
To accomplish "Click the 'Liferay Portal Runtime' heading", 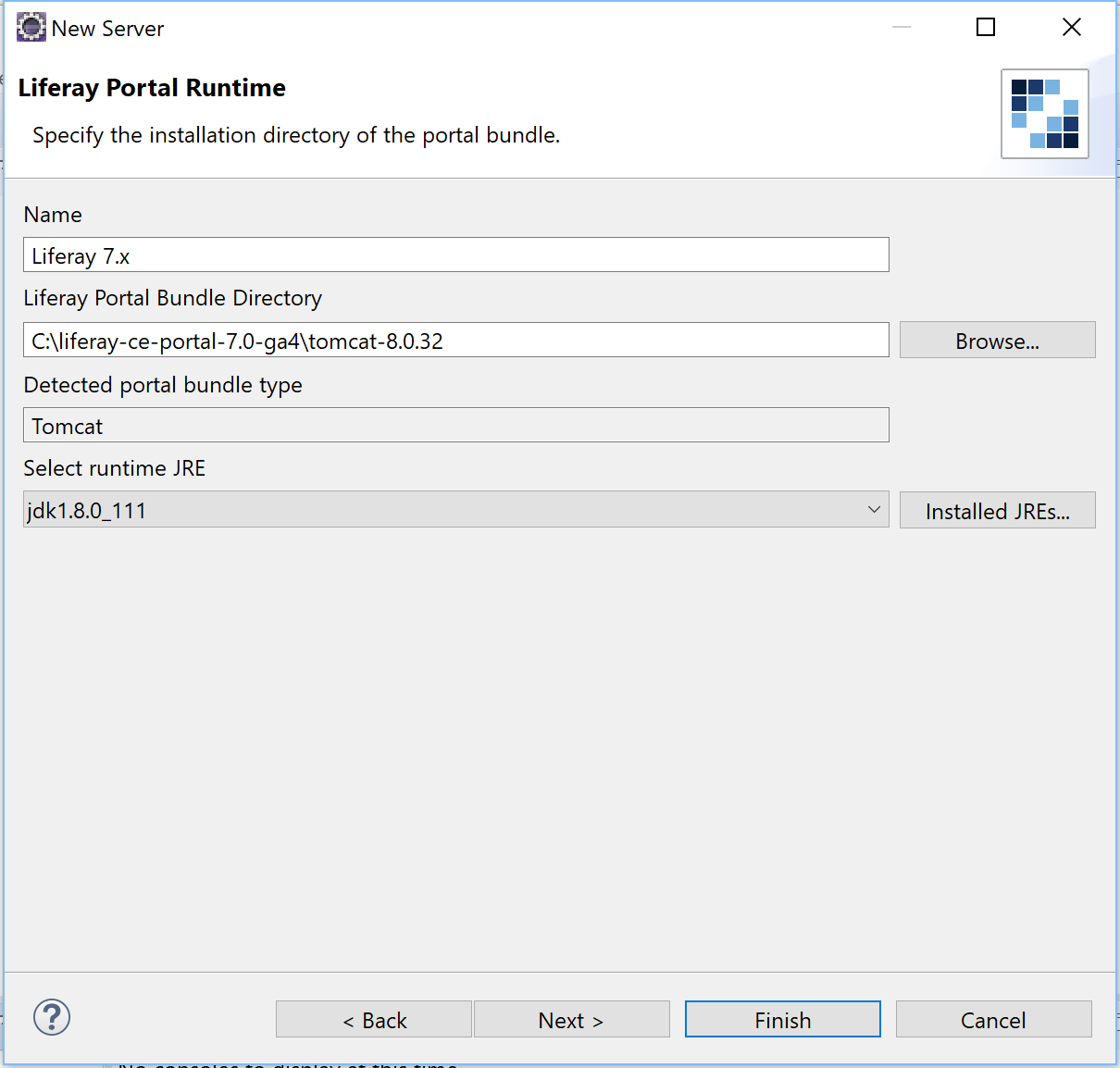I will click(x=152, y=88).
